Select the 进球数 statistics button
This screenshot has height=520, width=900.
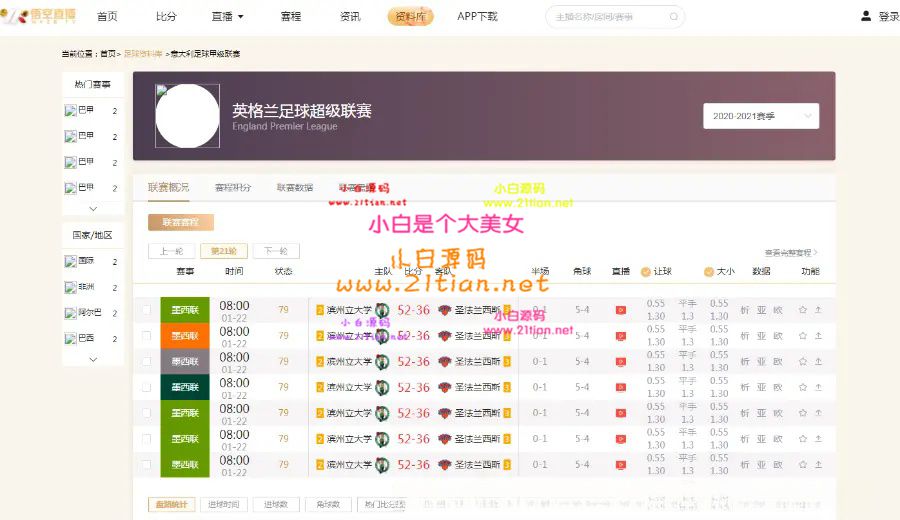pyautogui.click(x=276, y=504)
